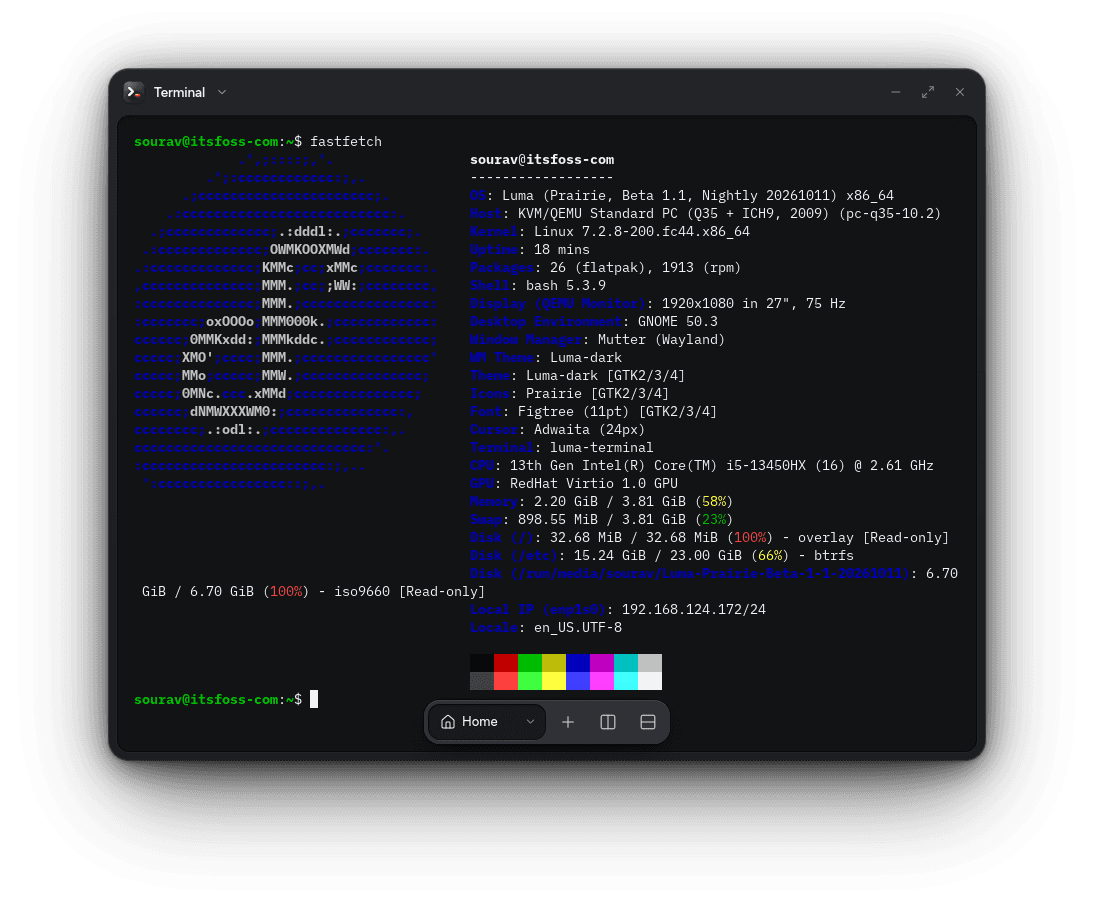The width and height of the screenshot is (1094, 909).
Task: Click the bright magenta palette block
Action: [601, 681]
